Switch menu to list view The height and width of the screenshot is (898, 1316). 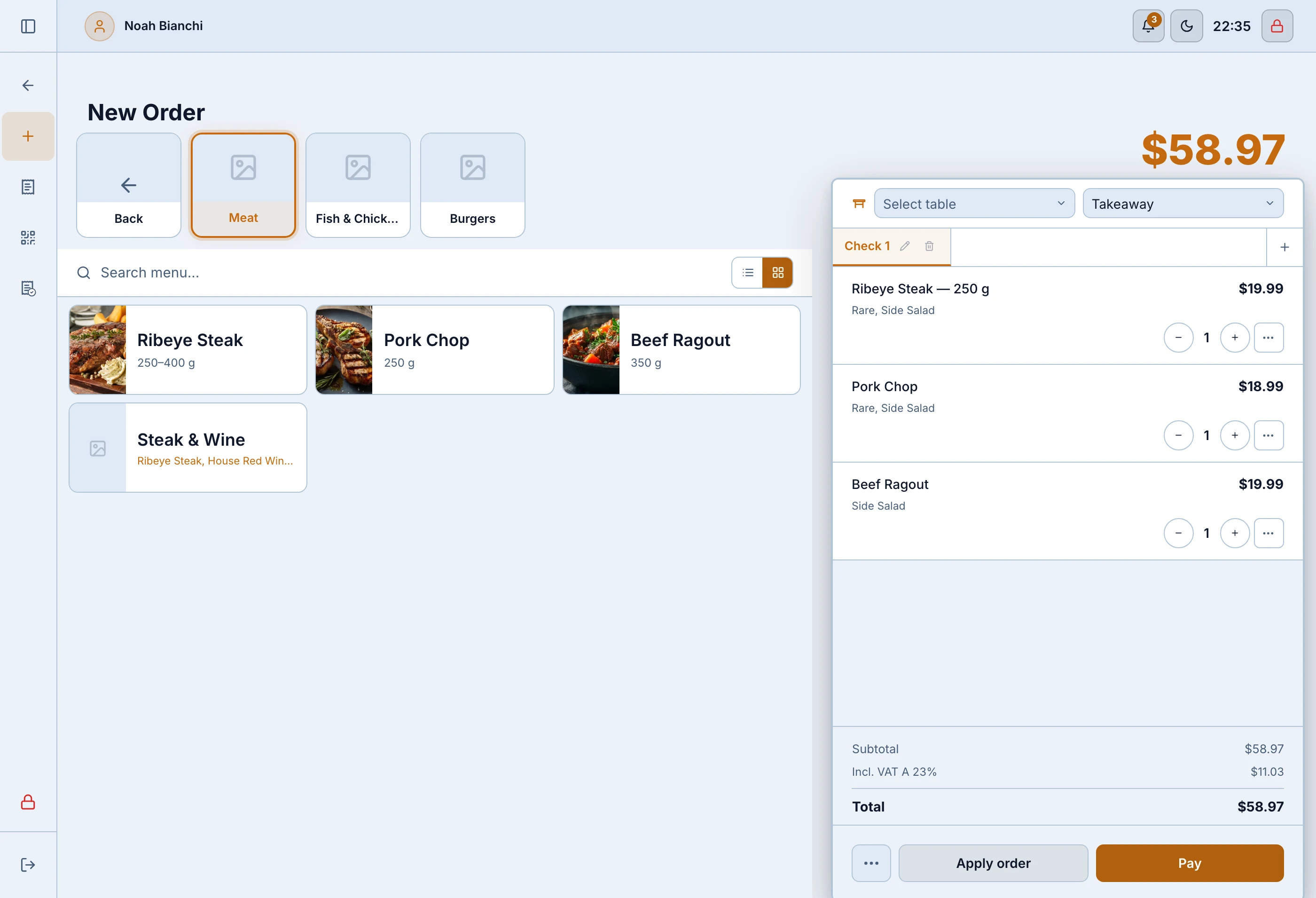(747, 273)
